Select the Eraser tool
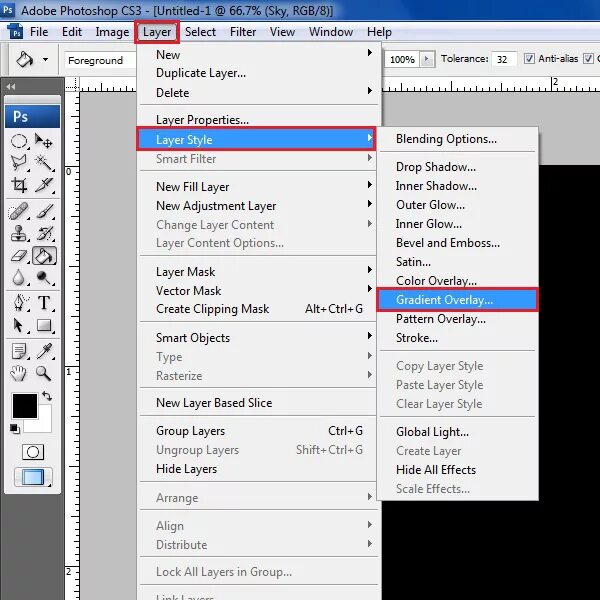The height and width of the screenshot is (600, 600). pos(19,256)
